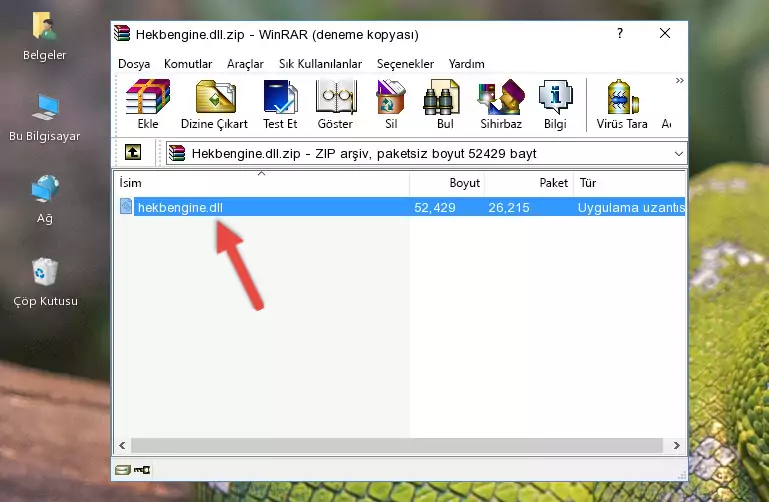Click the disk drive status bar icon
The image size is (769, 502).
(x=123, y=470)
